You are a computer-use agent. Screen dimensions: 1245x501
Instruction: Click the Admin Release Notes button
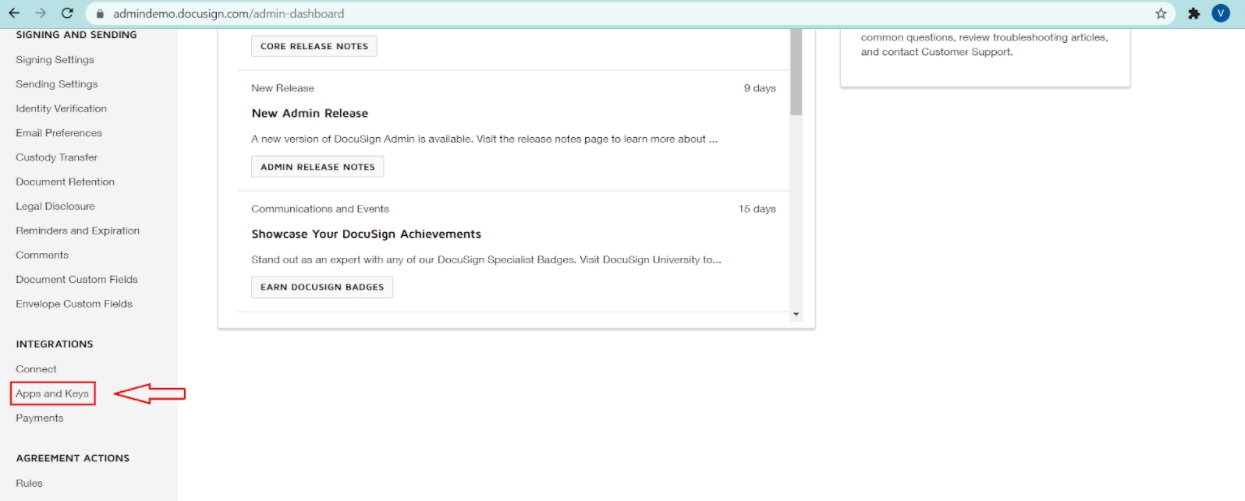tap(317, 167)
